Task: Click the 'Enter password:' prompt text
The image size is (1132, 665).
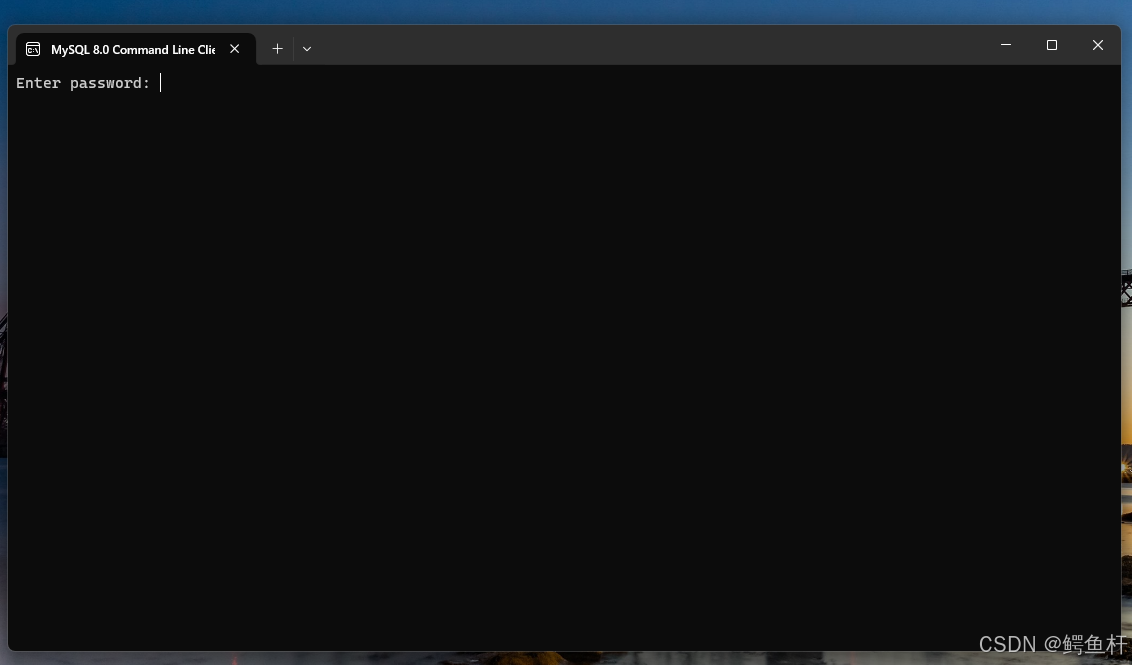Action: (83, 83)
